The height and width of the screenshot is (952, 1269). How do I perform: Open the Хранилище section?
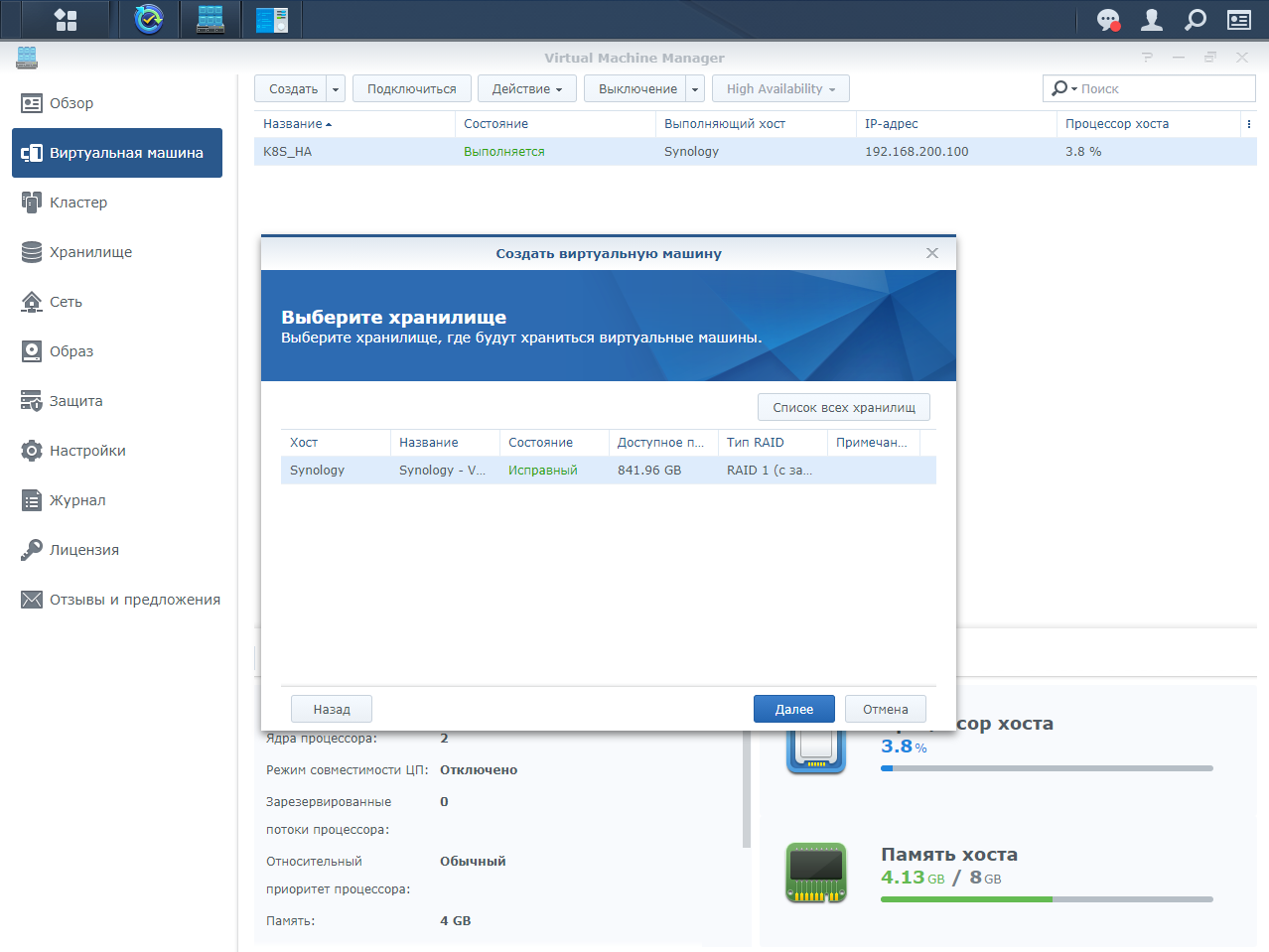point(117,252)
